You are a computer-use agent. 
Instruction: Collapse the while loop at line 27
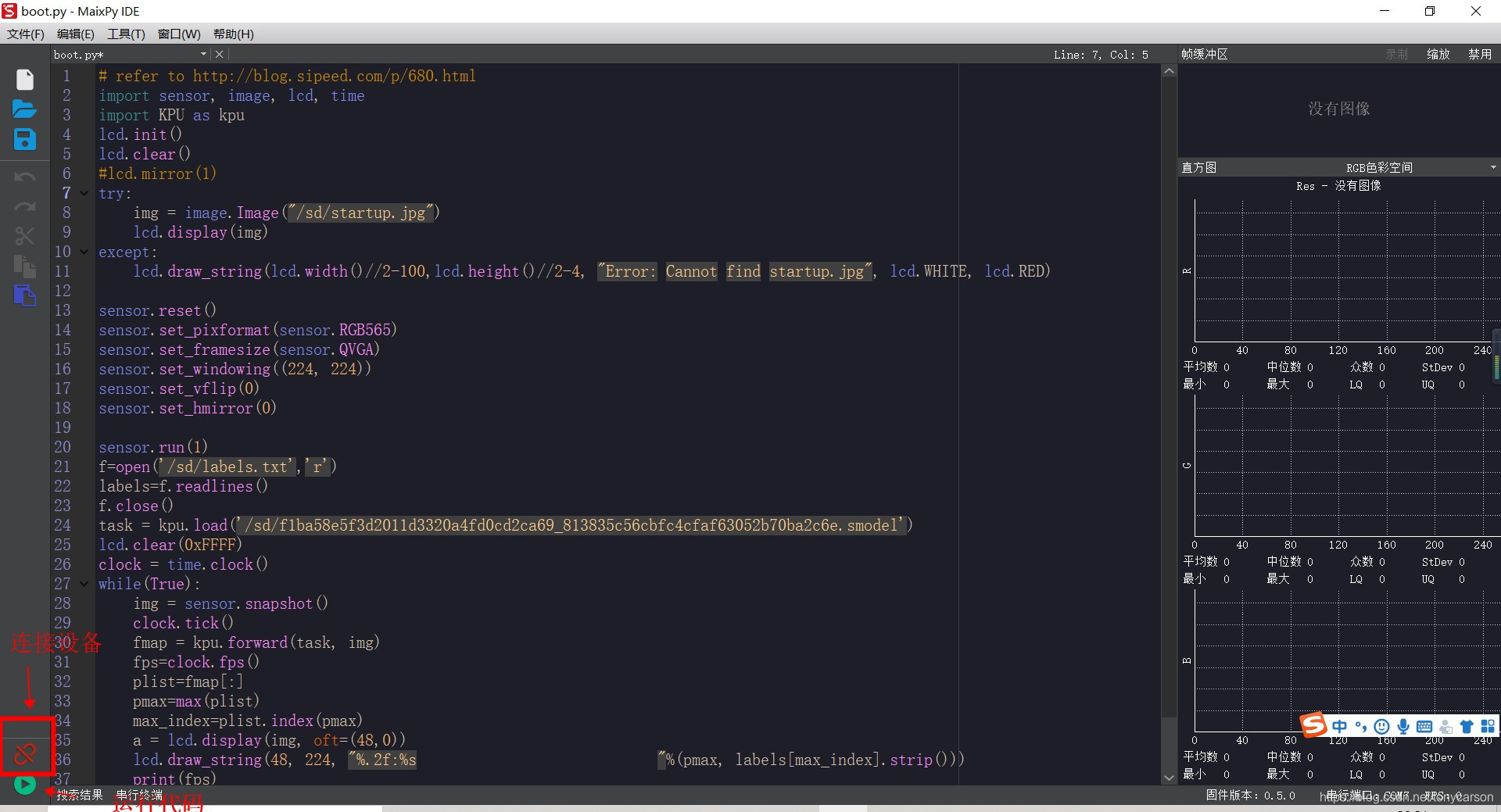(84, 584)
